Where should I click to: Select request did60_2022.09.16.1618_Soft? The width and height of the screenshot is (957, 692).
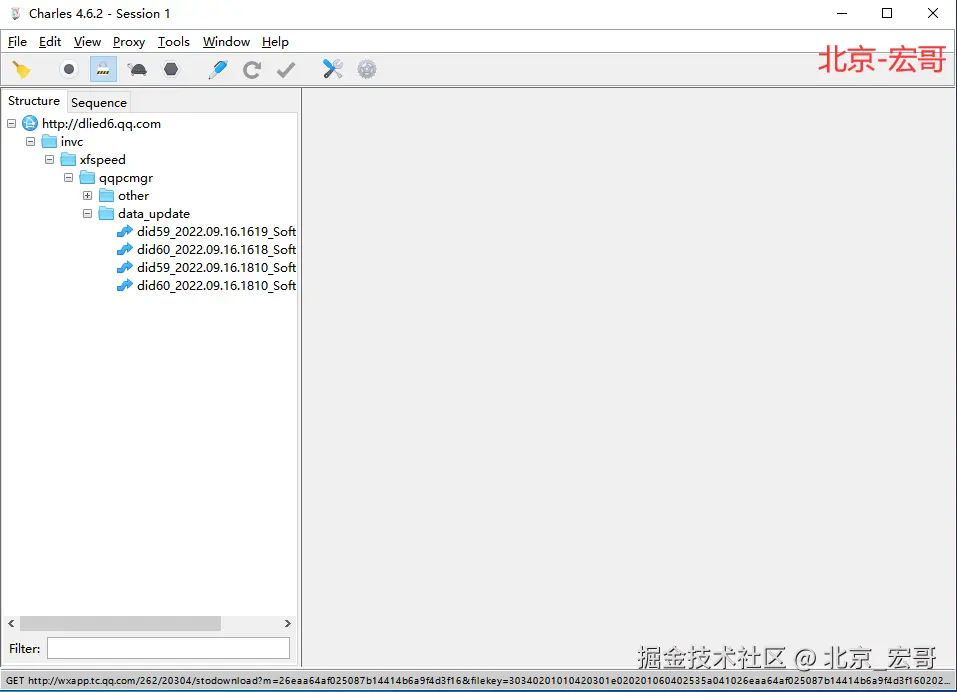[206, 250]
